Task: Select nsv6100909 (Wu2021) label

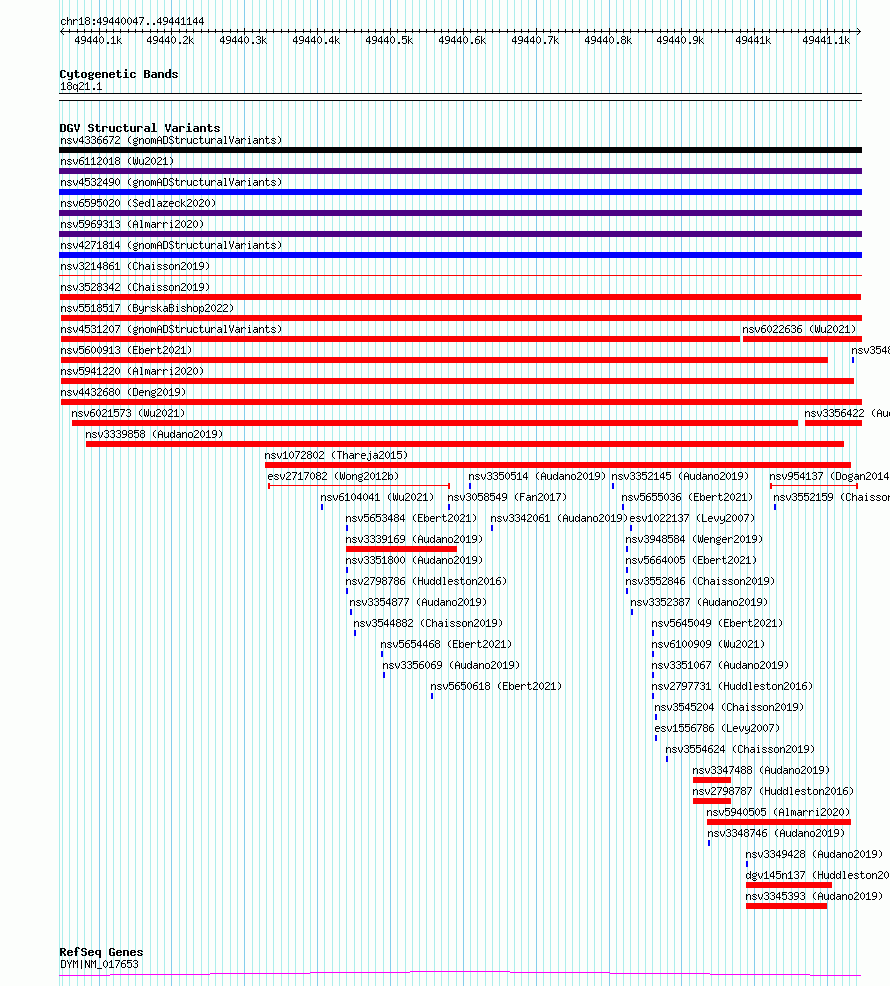Action: 708,645
